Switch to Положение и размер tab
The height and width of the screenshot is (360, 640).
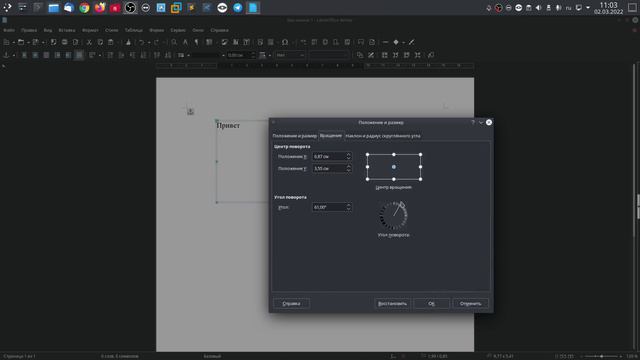click(x=294, y=136)
